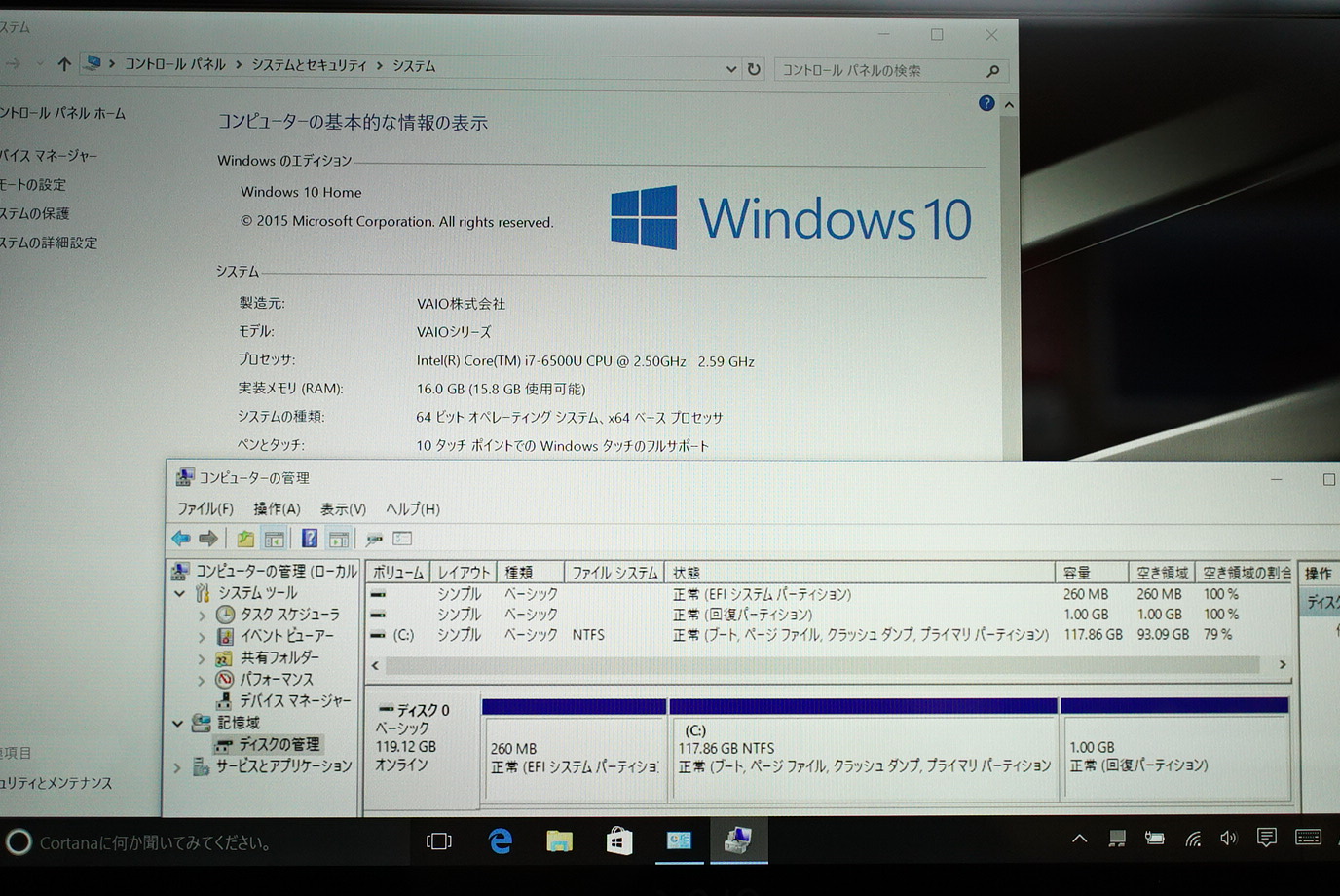Click the Control Panel search field
The image size is (1340, 896).
891,70
